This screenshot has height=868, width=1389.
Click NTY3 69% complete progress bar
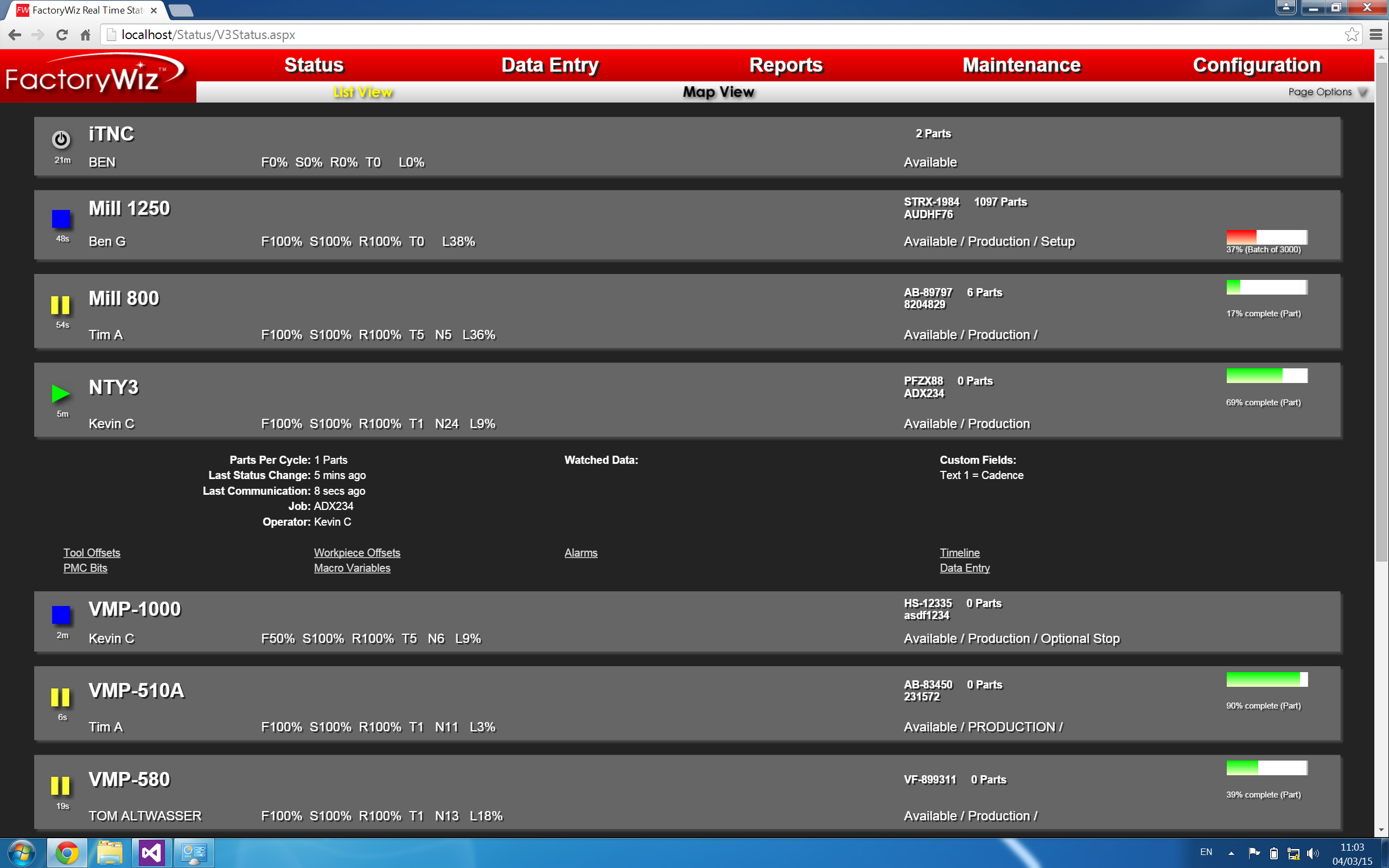pyautogui.click(x=1267, y=375)
